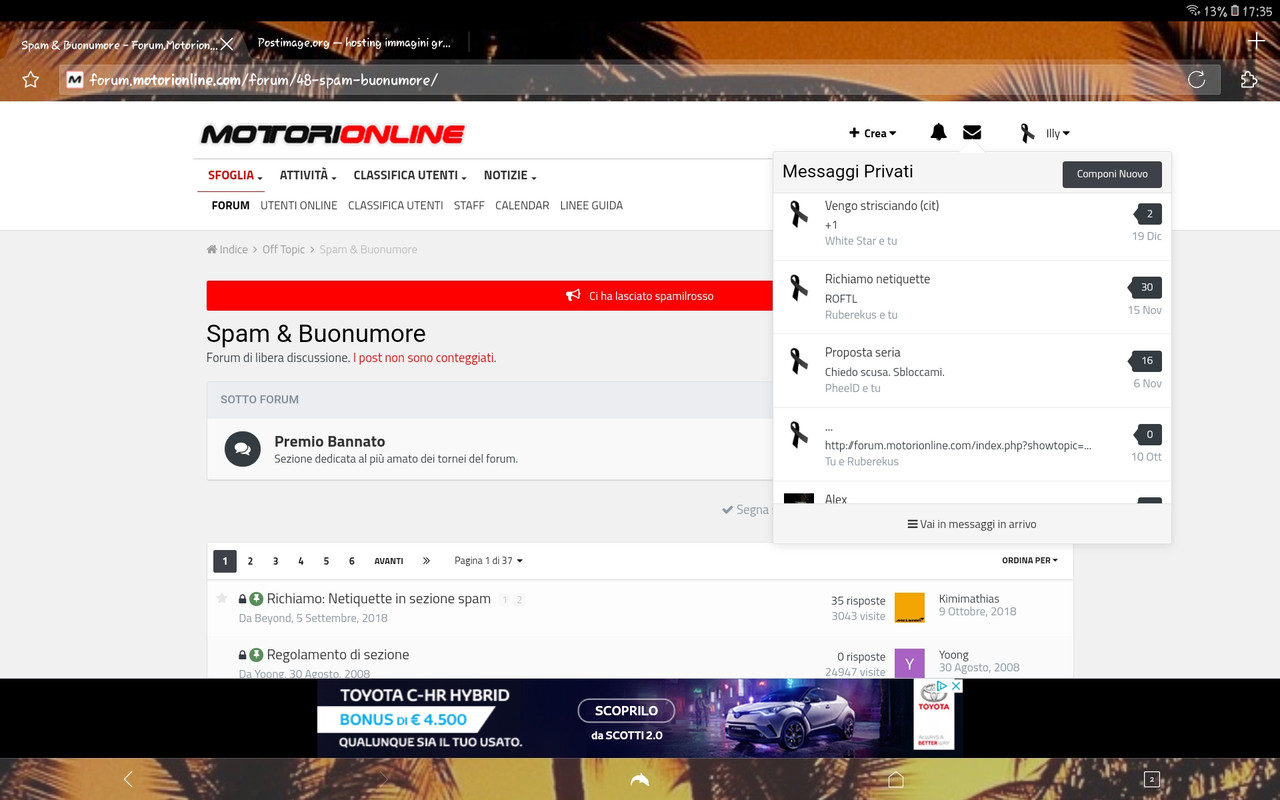Jump to last page double-arrow icon

pos(426,561)
